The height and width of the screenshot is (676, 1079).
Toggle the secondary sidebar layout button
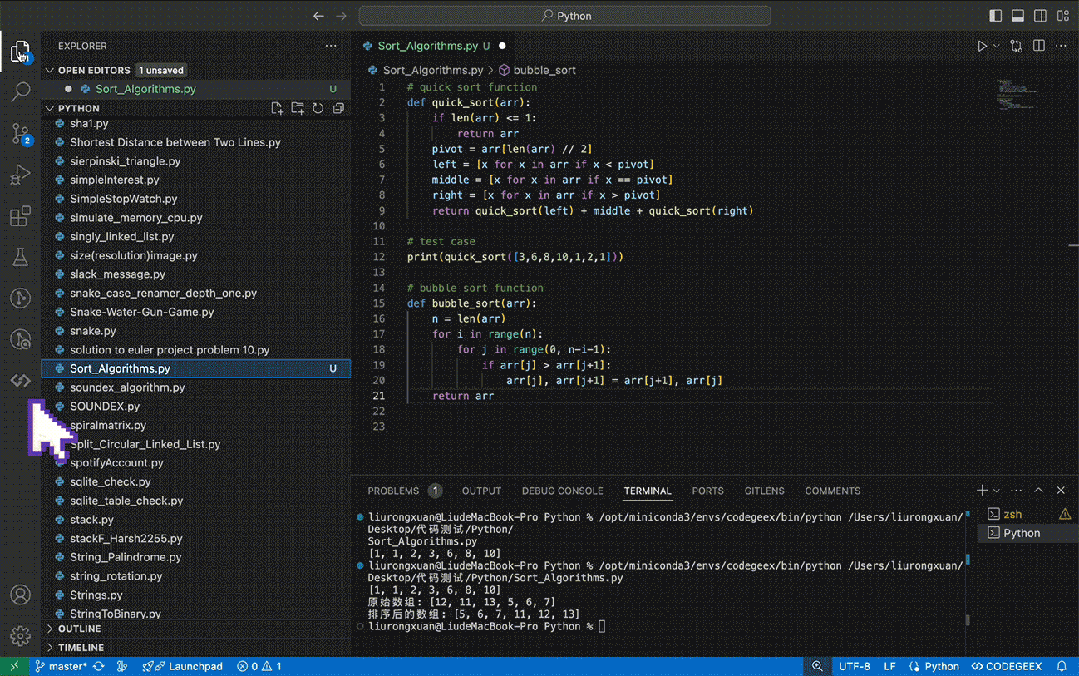tap(1040, 16)
